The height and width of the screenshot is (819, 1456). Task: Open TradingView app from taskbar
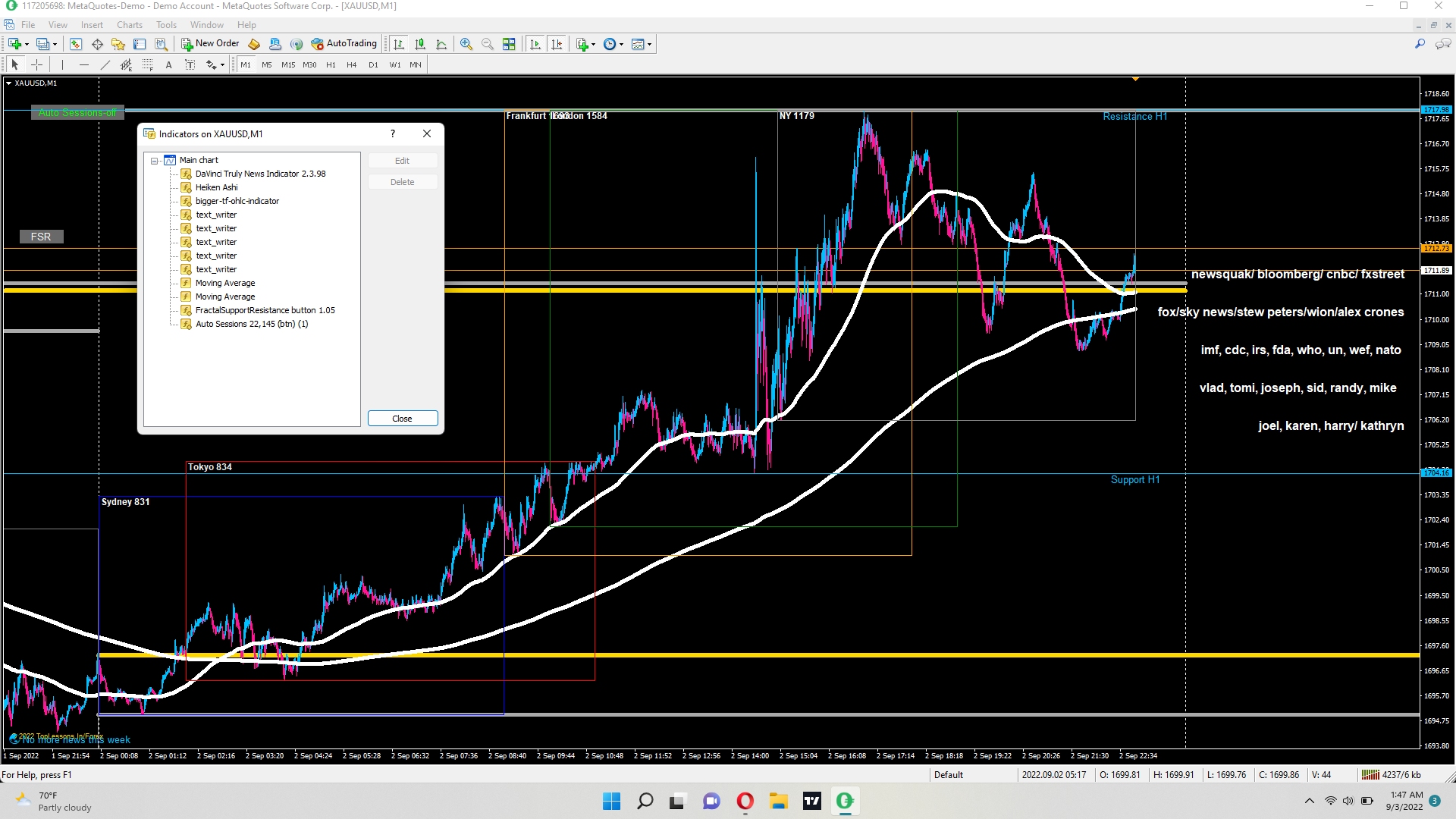point(811,801)
